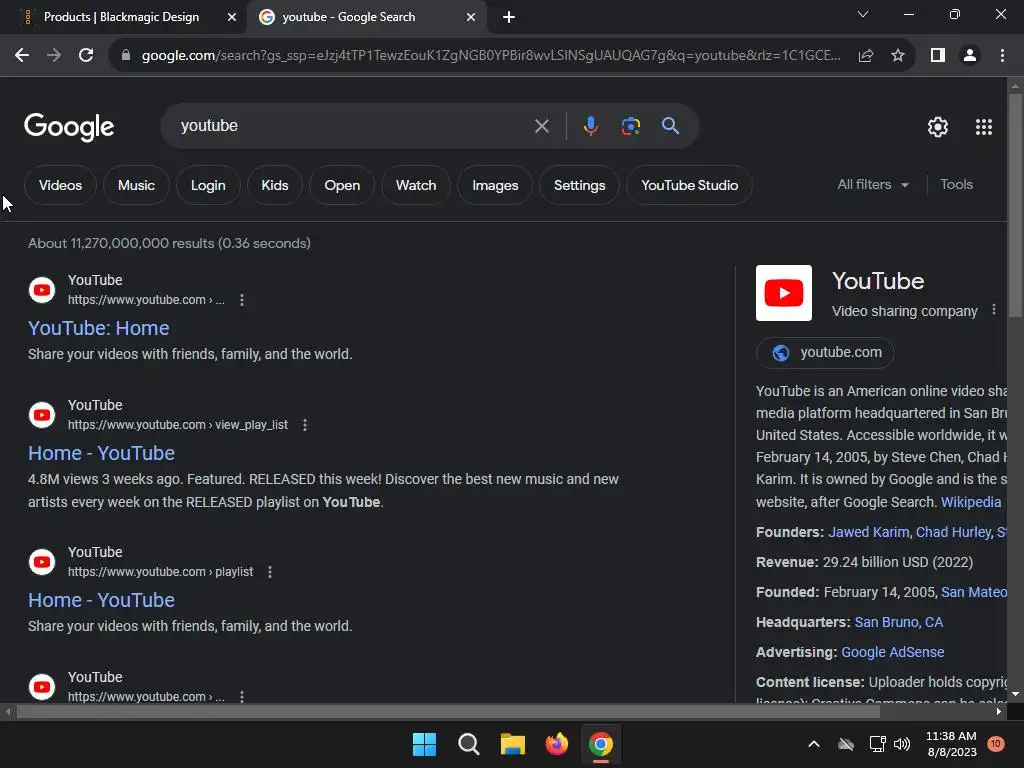
Task: Expand the All filters dropdown
Action: coord(872,185)
